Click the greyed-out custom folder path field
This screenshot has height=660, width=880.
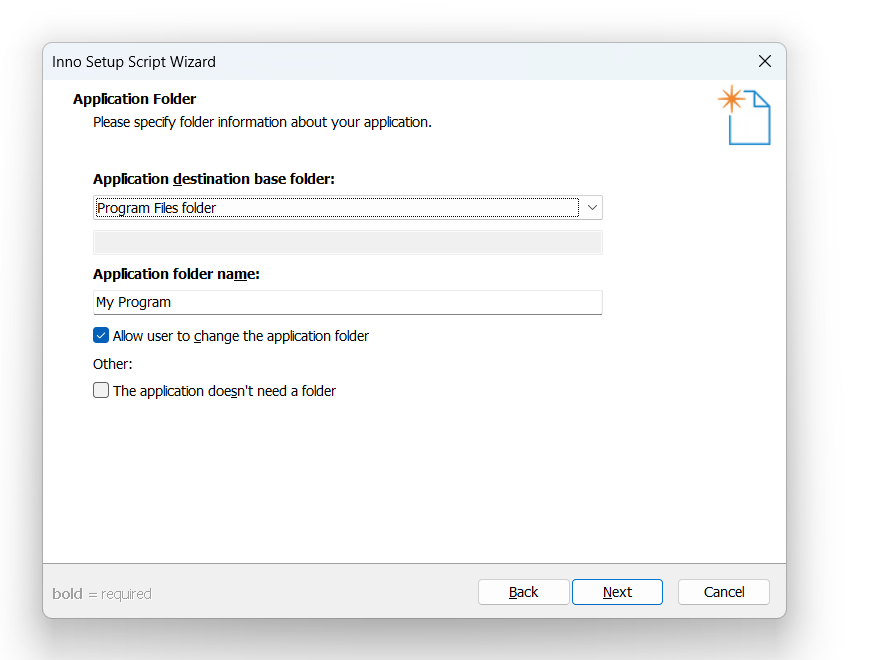pos(348,242)
